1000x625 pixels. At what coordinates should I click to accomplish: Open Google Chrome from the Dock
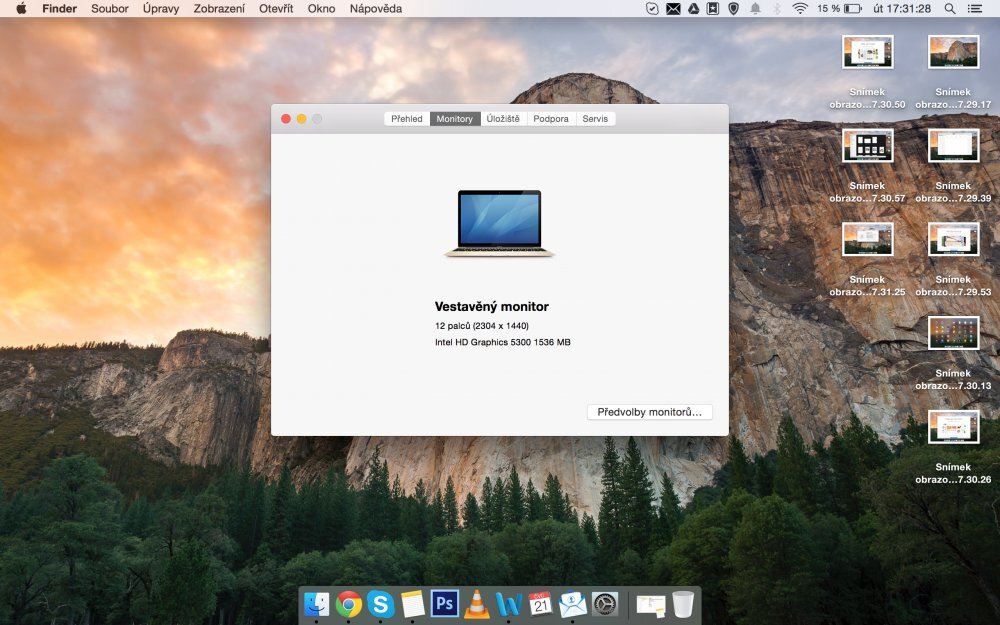[x=348, y=605]
